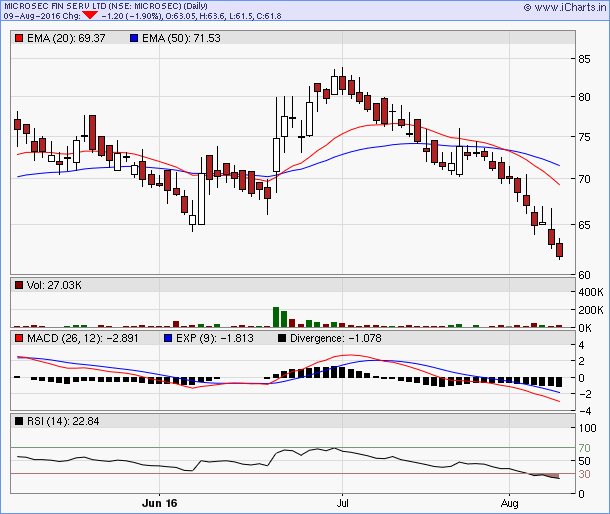Click the 09-Aug-2016 change summary text
Viewport: 610px width, 514px height.
pos(142,16)
